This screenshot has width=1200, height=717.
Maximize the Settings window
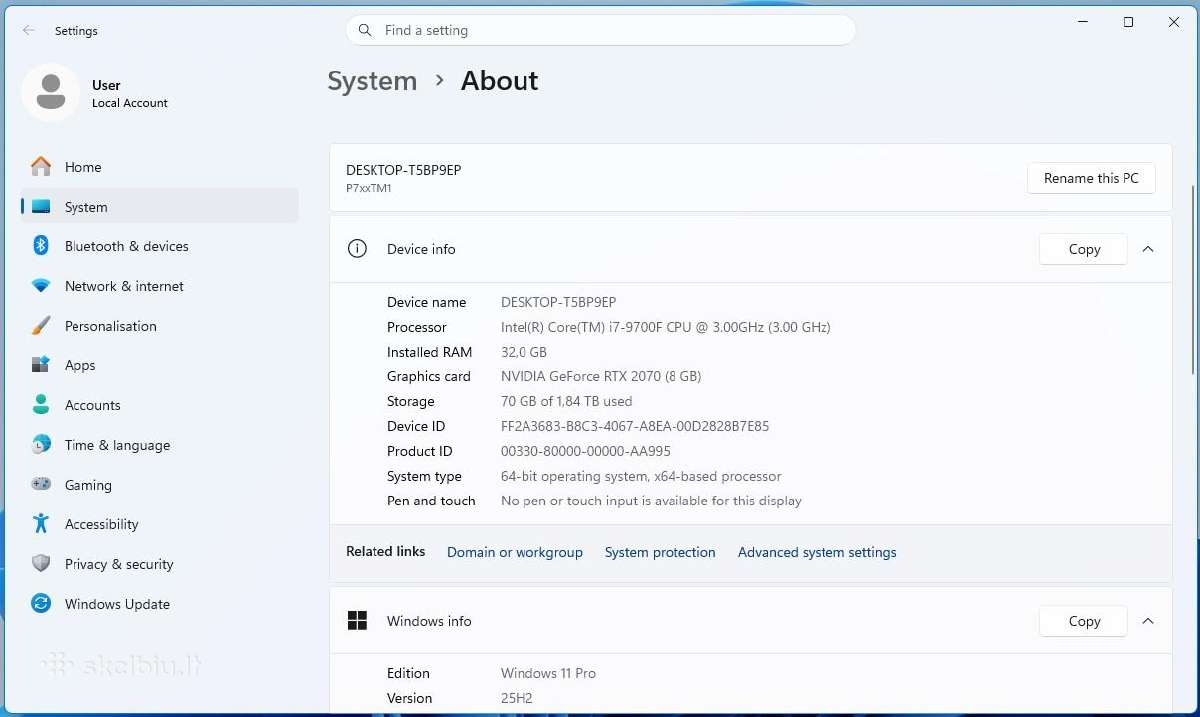pyautogui.click(x=1128, y=22)
